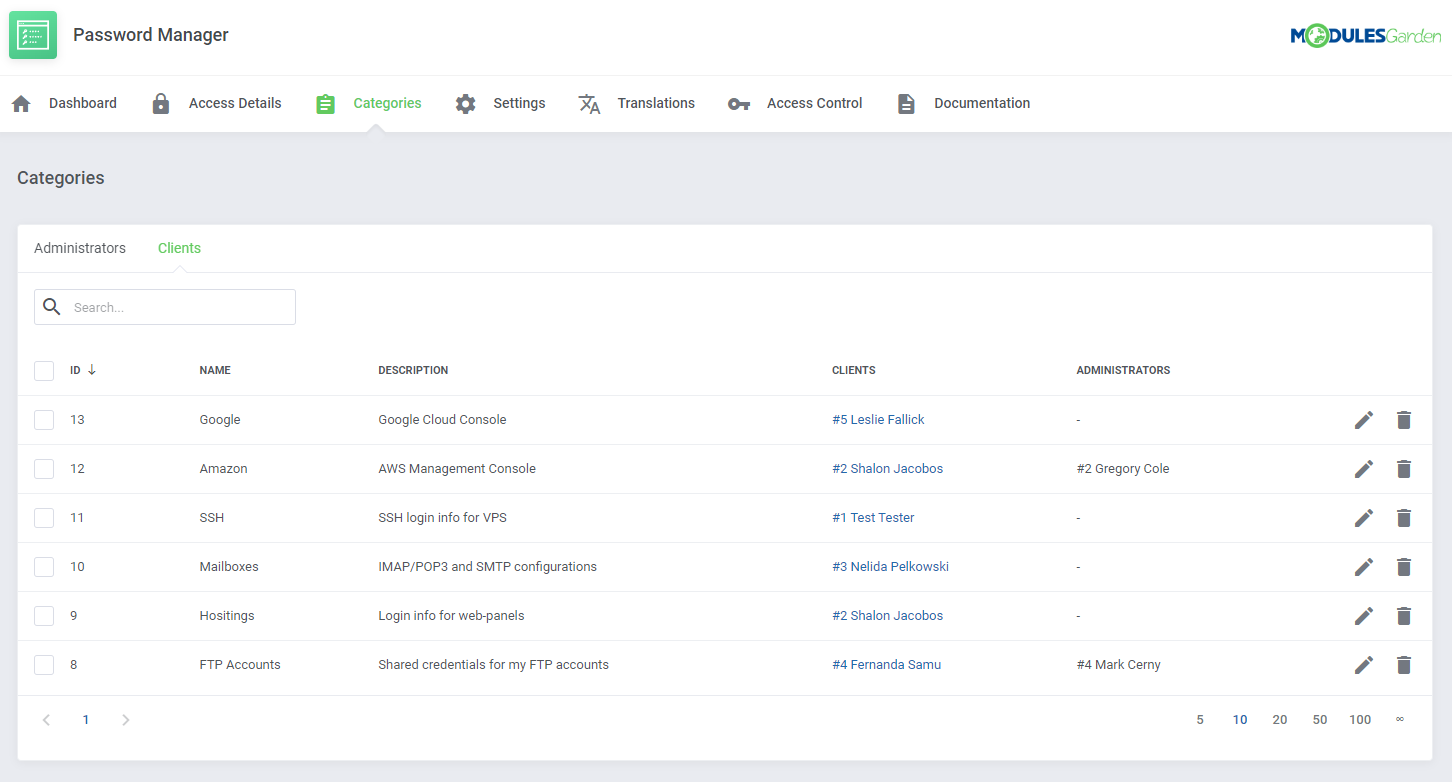Screen dimensions: 1452x782
Task: Select the Clients tab
Action: point(179,248)
